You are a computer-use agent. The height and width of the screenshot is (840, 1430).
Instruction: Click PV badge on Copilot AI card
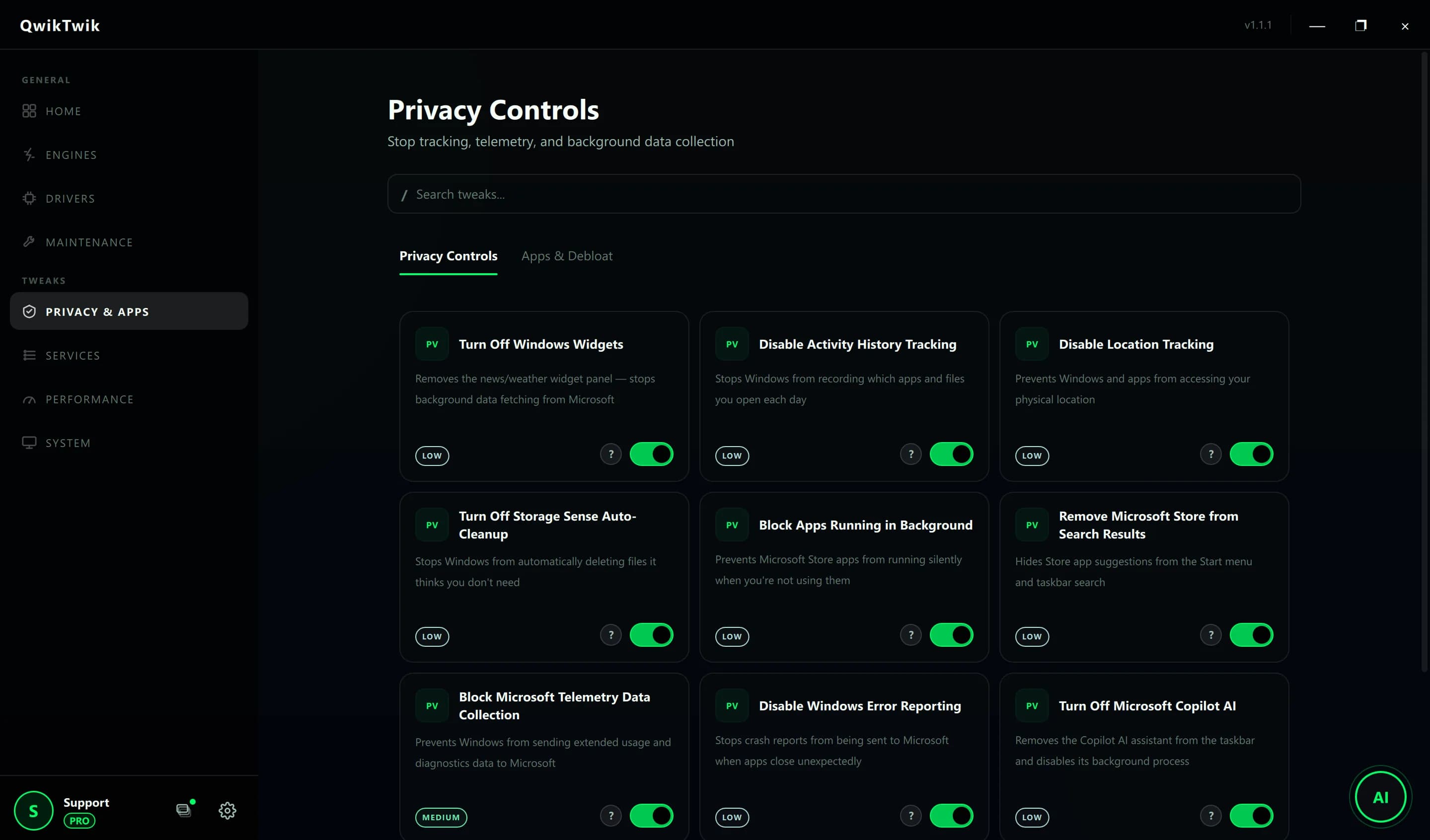click(x=1032, y=705)
